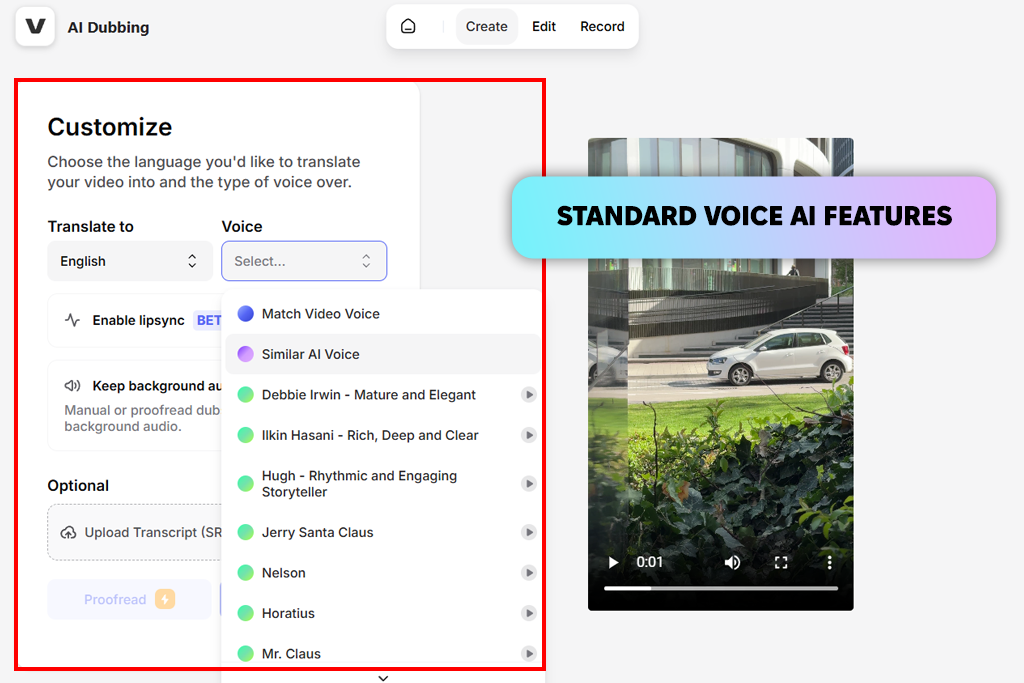The width and height of the screenshot is (1024, 683).
Task: Click the blue Match Video Voice dot
Action: [x=246, y=314]
